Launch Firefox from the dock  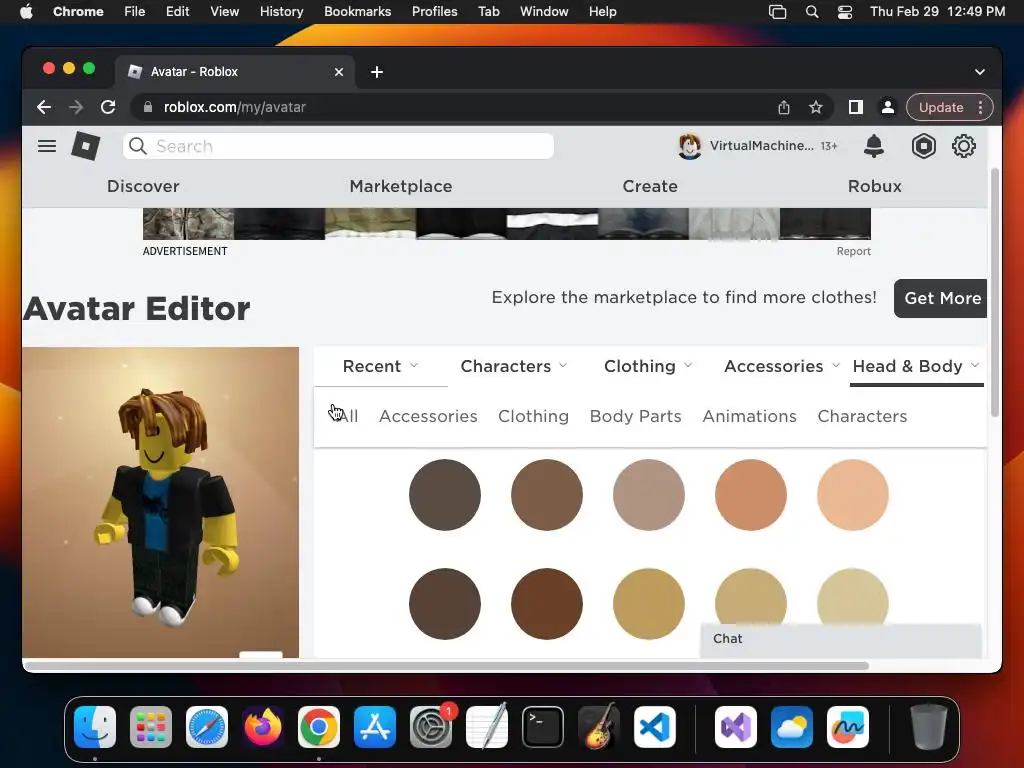pos(263,727)
